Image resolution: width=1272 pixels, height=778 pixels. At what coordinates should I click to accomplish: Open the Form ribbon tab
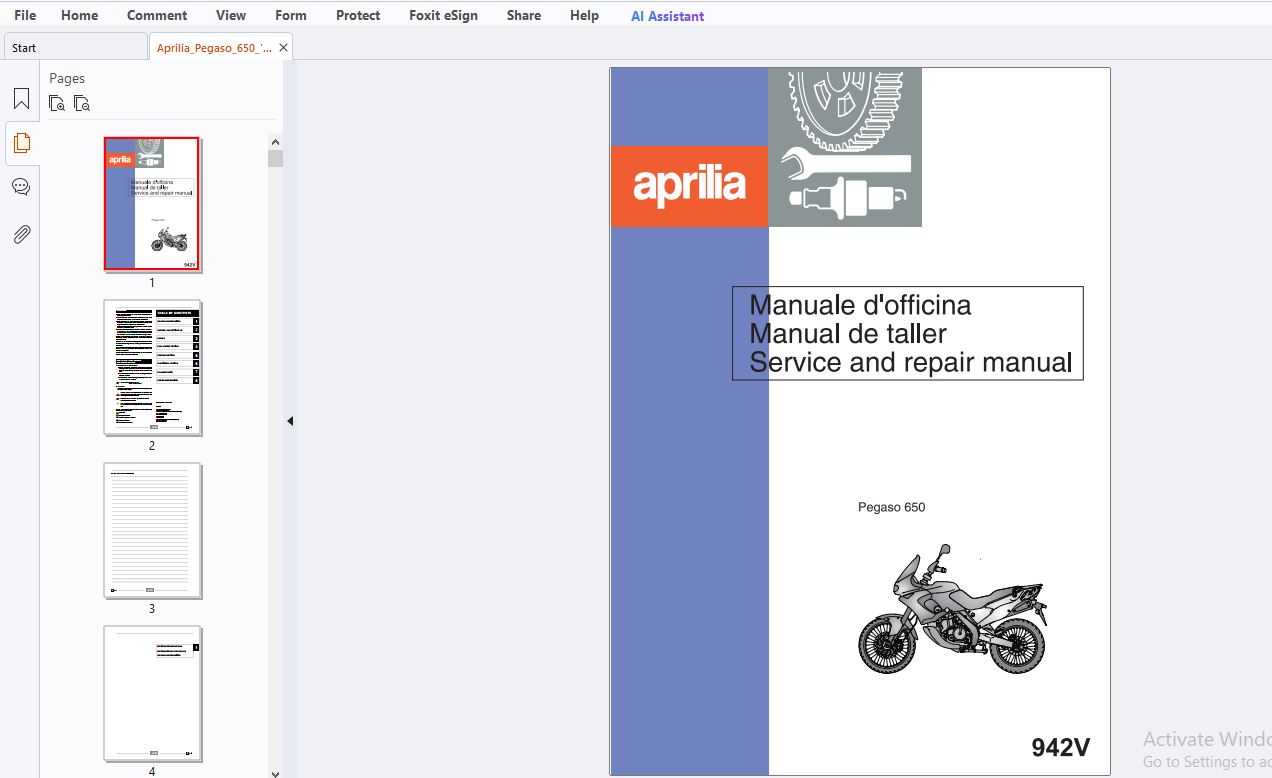291,15
